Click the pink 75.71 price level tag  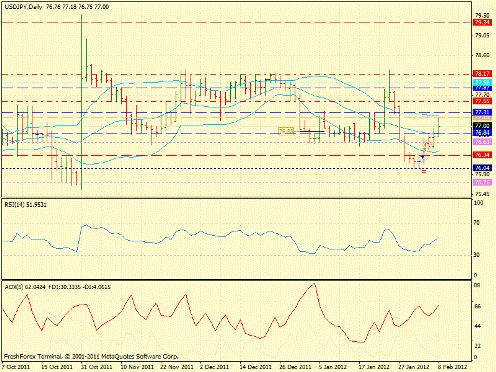pyautogui.click(x=482, y=182)
